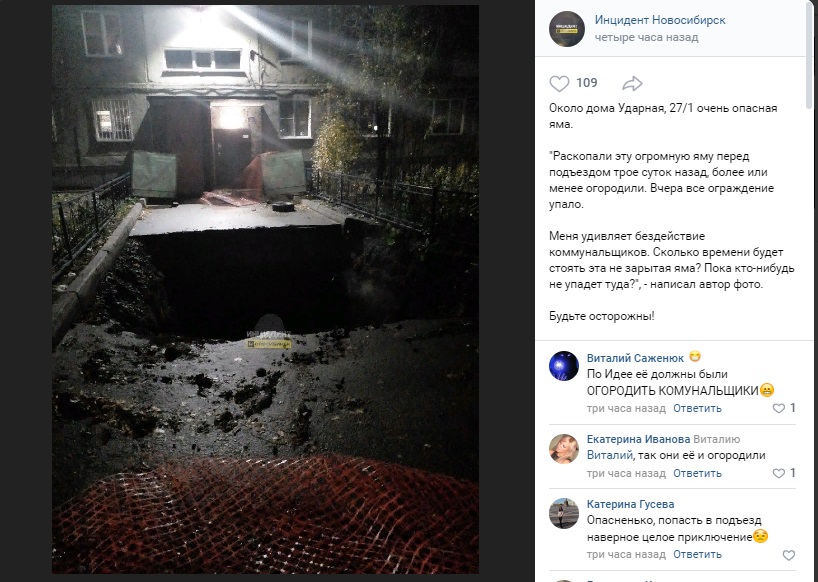Open Катерина Гусева's profile avatar
This screenshot has height=582, width=818.
(x=564, y=514)
